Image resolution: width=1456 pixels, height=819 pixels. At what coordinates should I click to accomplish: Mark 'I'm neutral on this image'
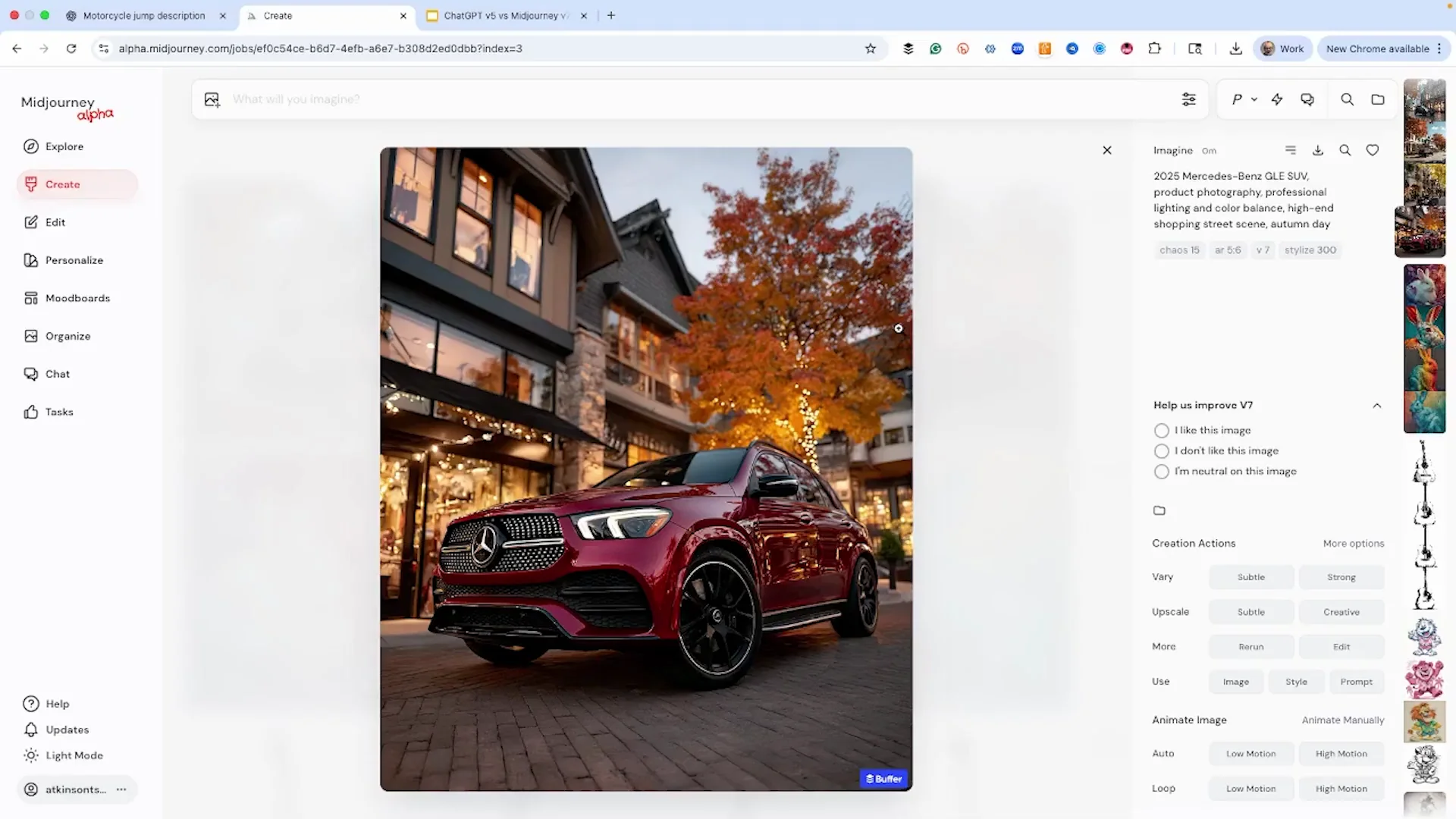tap(1161, 472)
